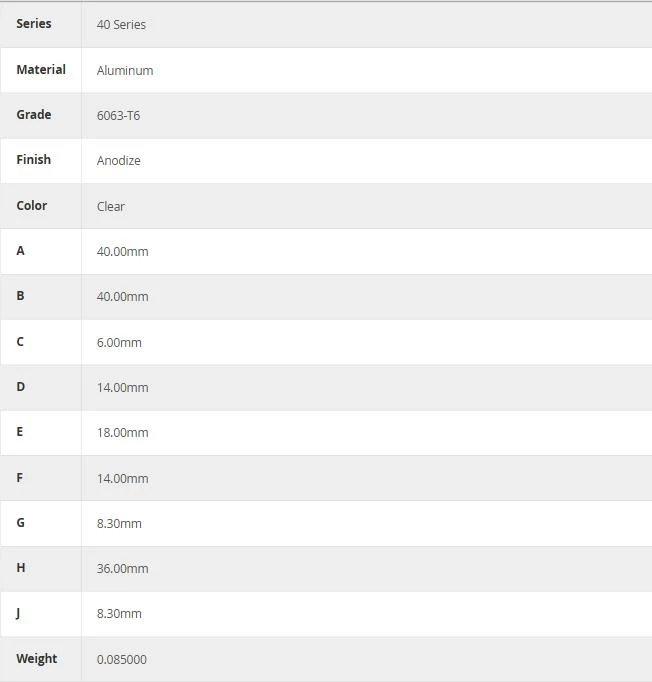Select the 0.085000 weight value
Screen dimensions: 652x682
click(122, 659)
